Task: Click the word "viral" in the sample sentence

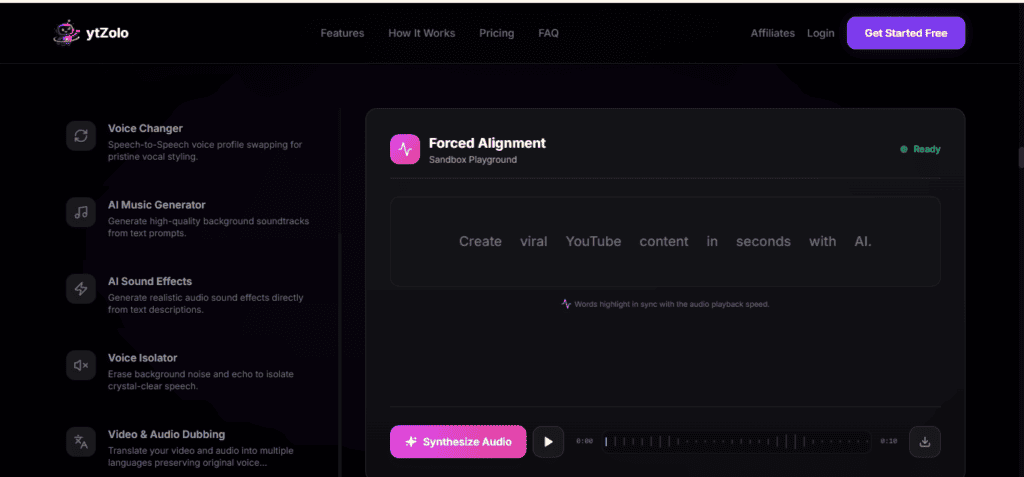Action: (534, 242)
